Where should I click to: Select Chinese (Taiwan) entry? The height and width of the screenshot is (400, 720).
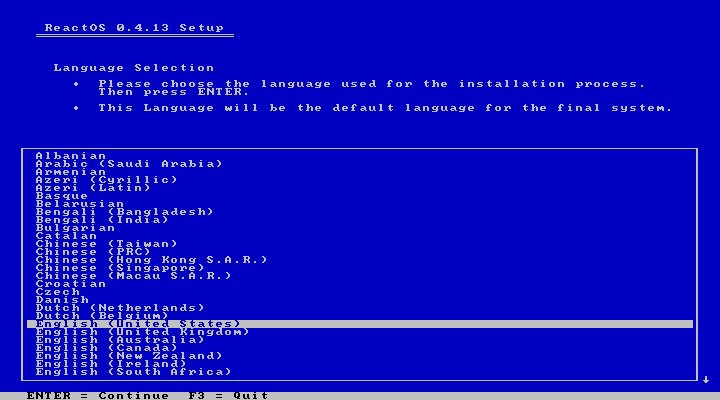pyautogui.click(x=107, y=244)
